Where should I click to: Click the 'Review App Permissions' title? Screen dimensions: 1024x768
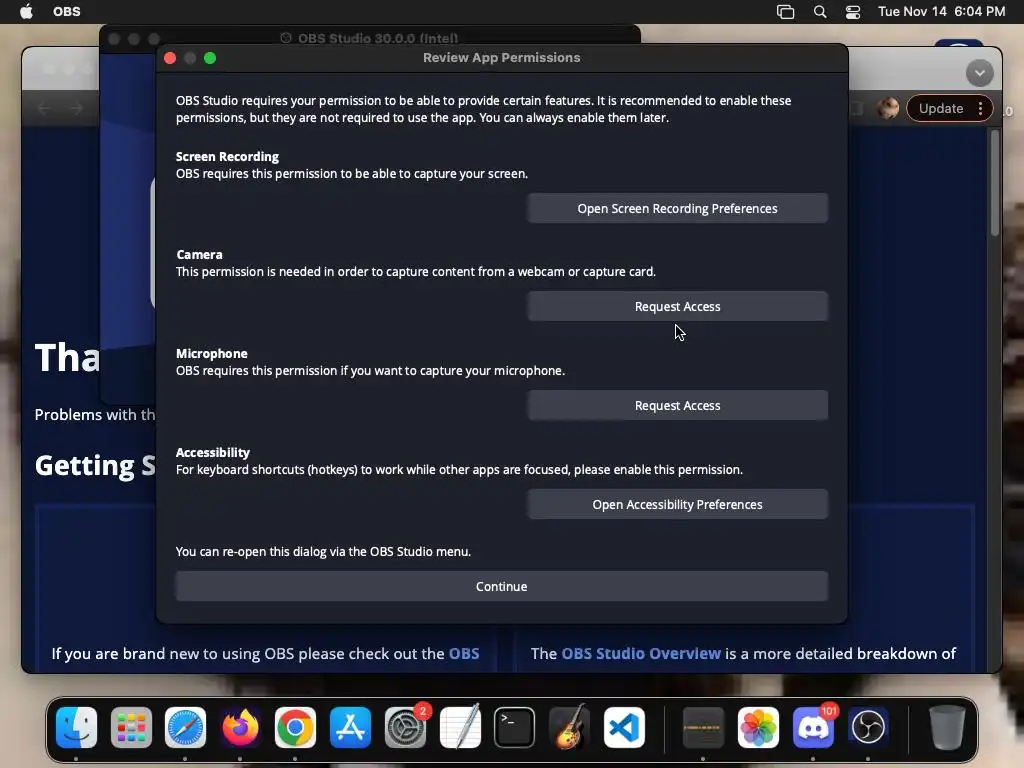click(502, 57)
